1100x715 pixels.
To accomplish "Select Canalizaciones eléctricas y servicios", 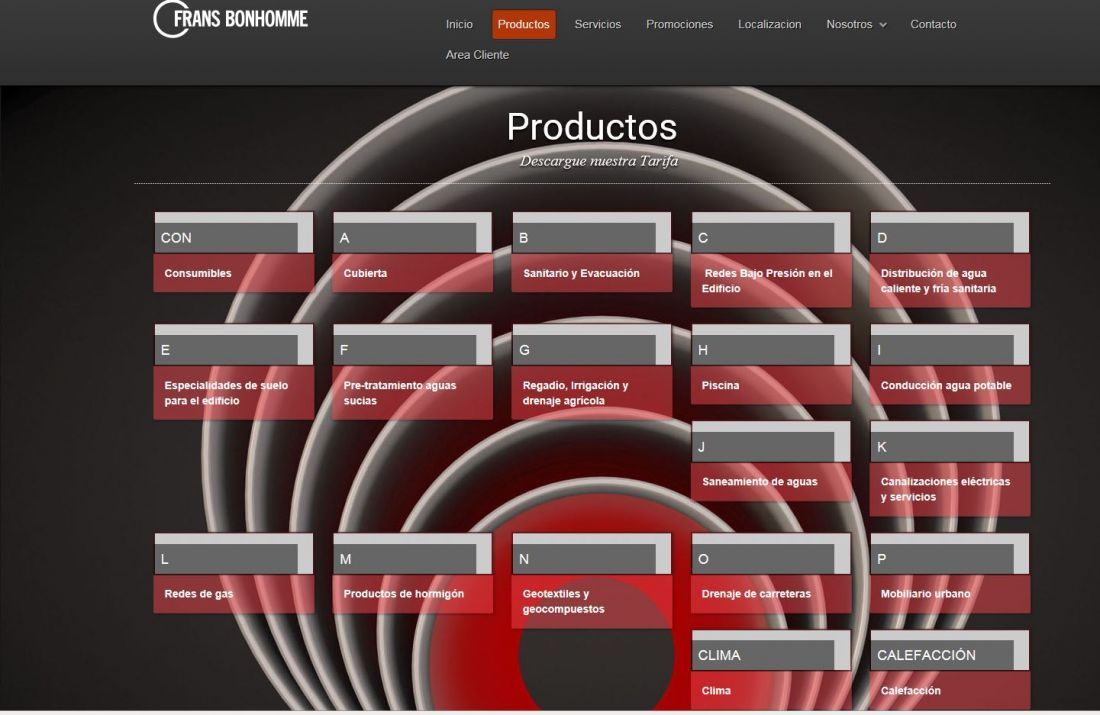I will (950, 489).
